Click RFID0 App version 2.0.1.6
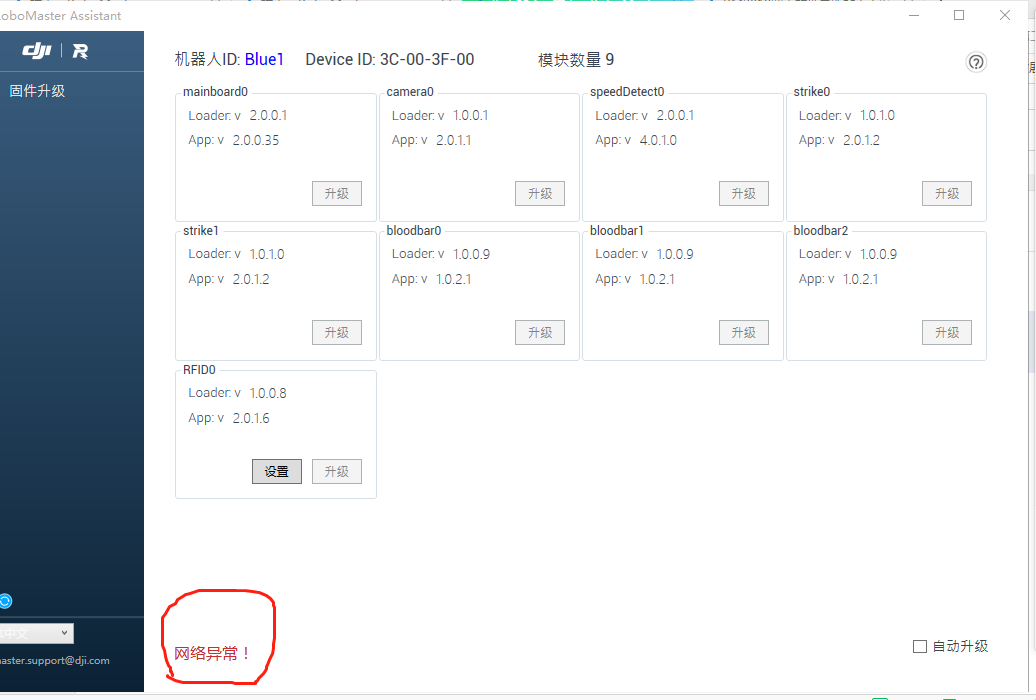Screen dimensions: 1036x700 pyautogui.click(x=251, y=418)
